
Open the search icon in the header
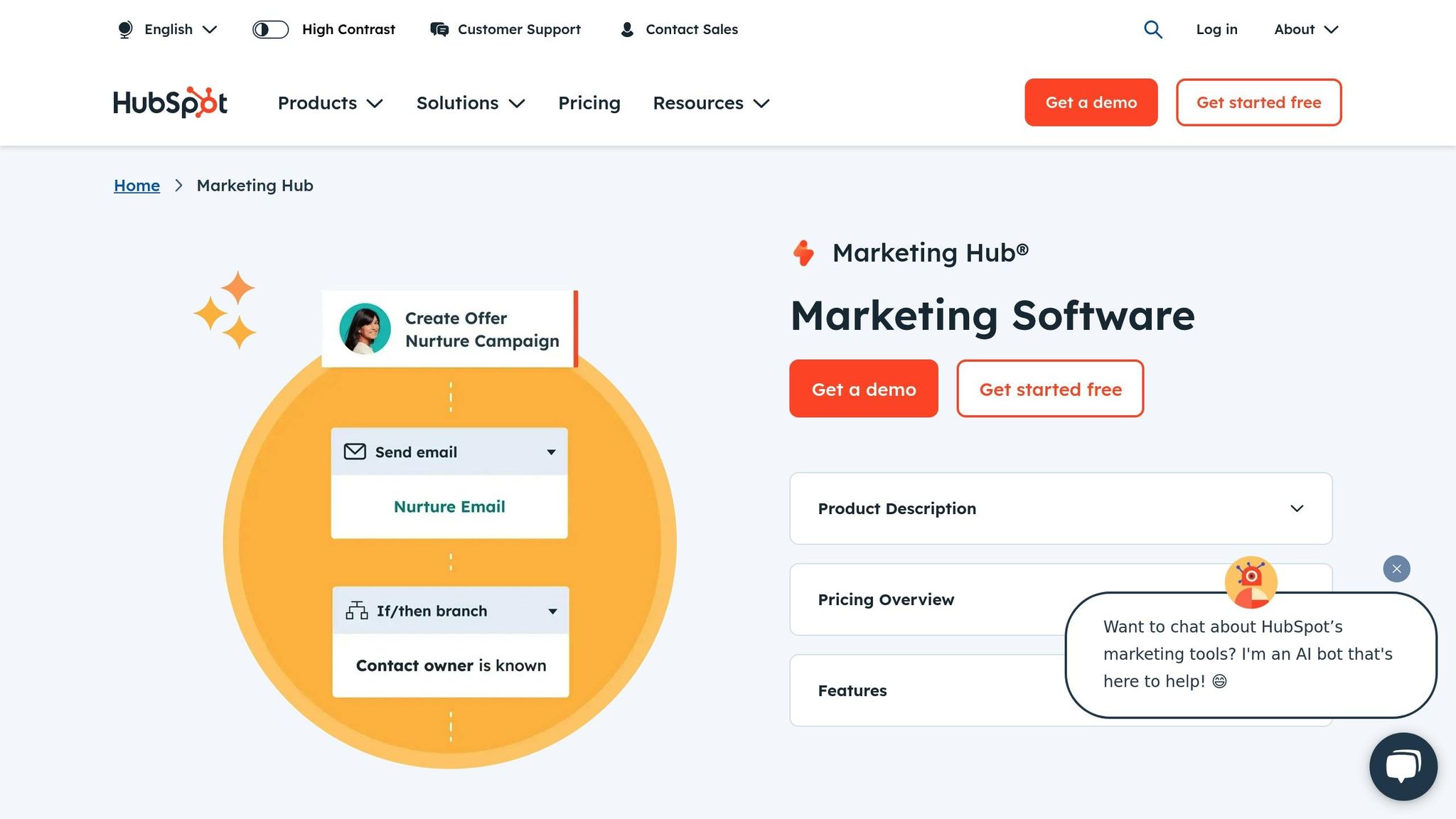1152,29
